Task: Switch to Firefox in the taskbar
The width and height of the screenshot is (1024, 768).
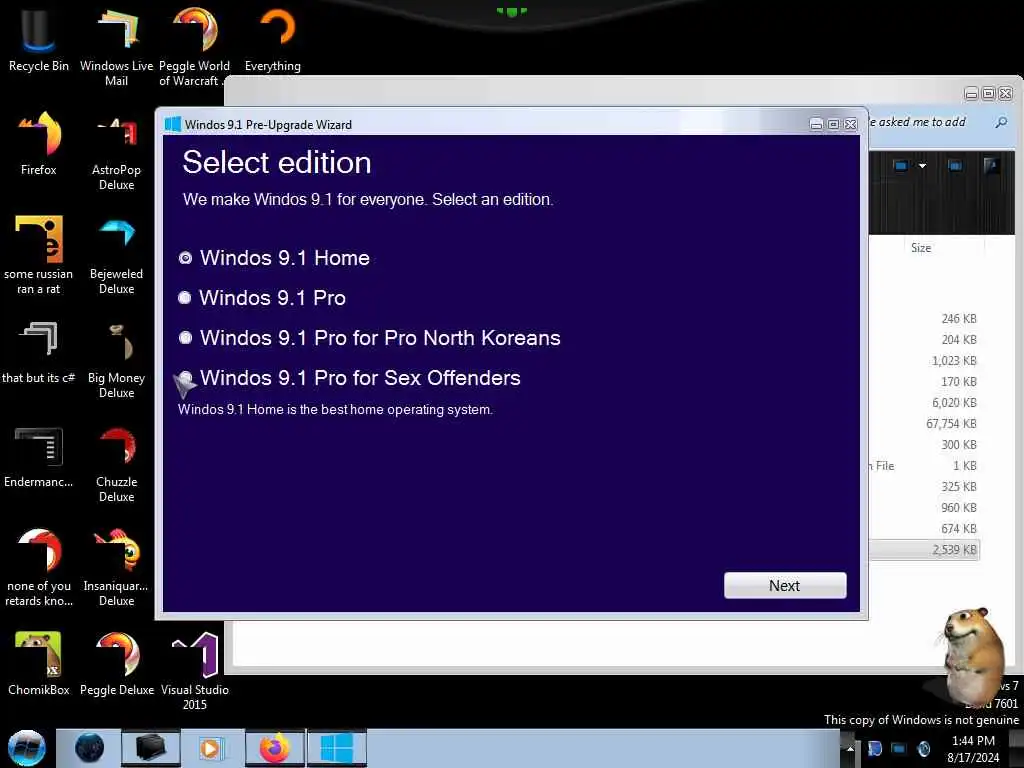Action: pos(275,748)
